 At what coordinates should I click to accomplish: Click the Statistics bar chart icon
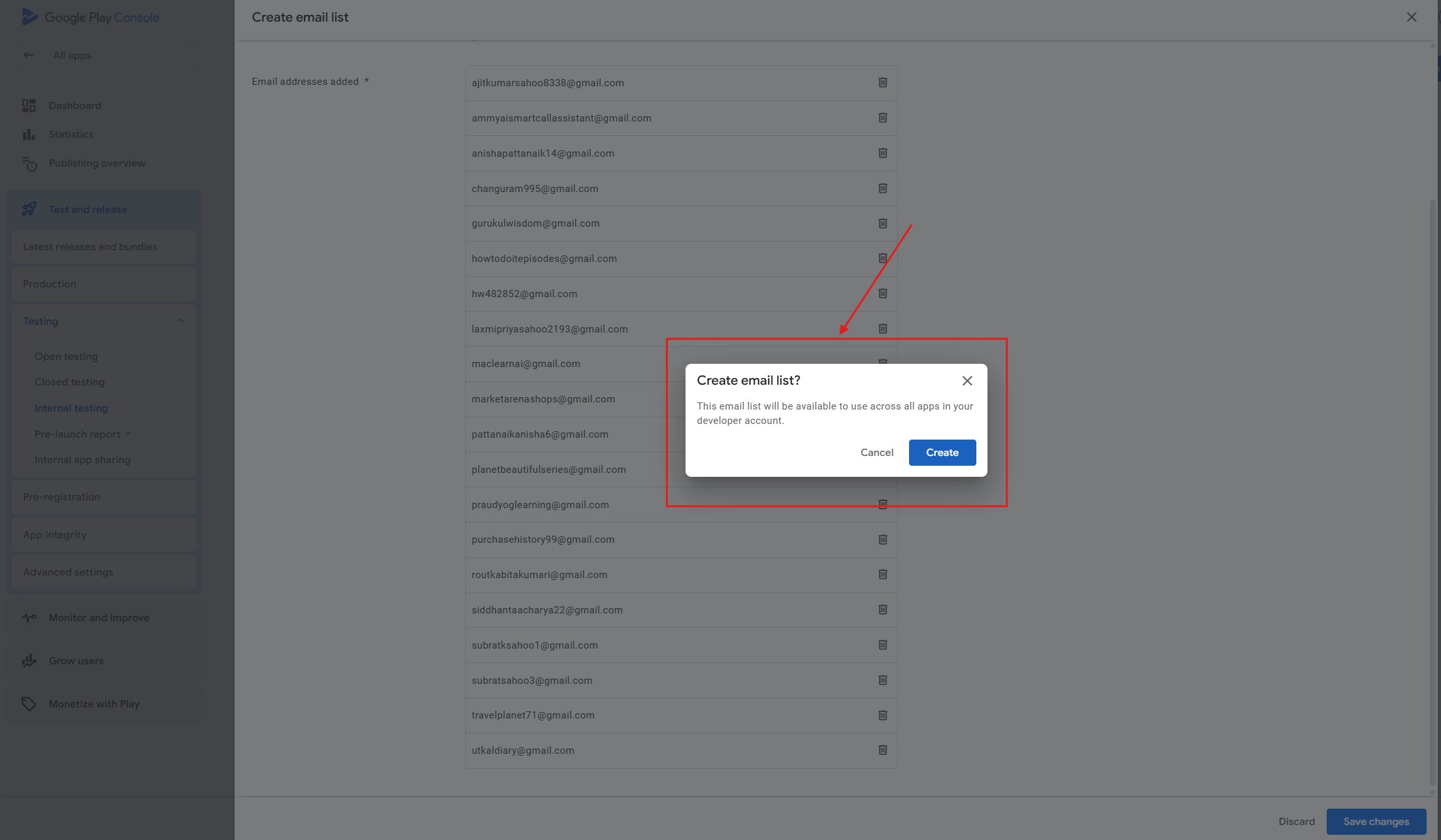(x=29, y=135)
